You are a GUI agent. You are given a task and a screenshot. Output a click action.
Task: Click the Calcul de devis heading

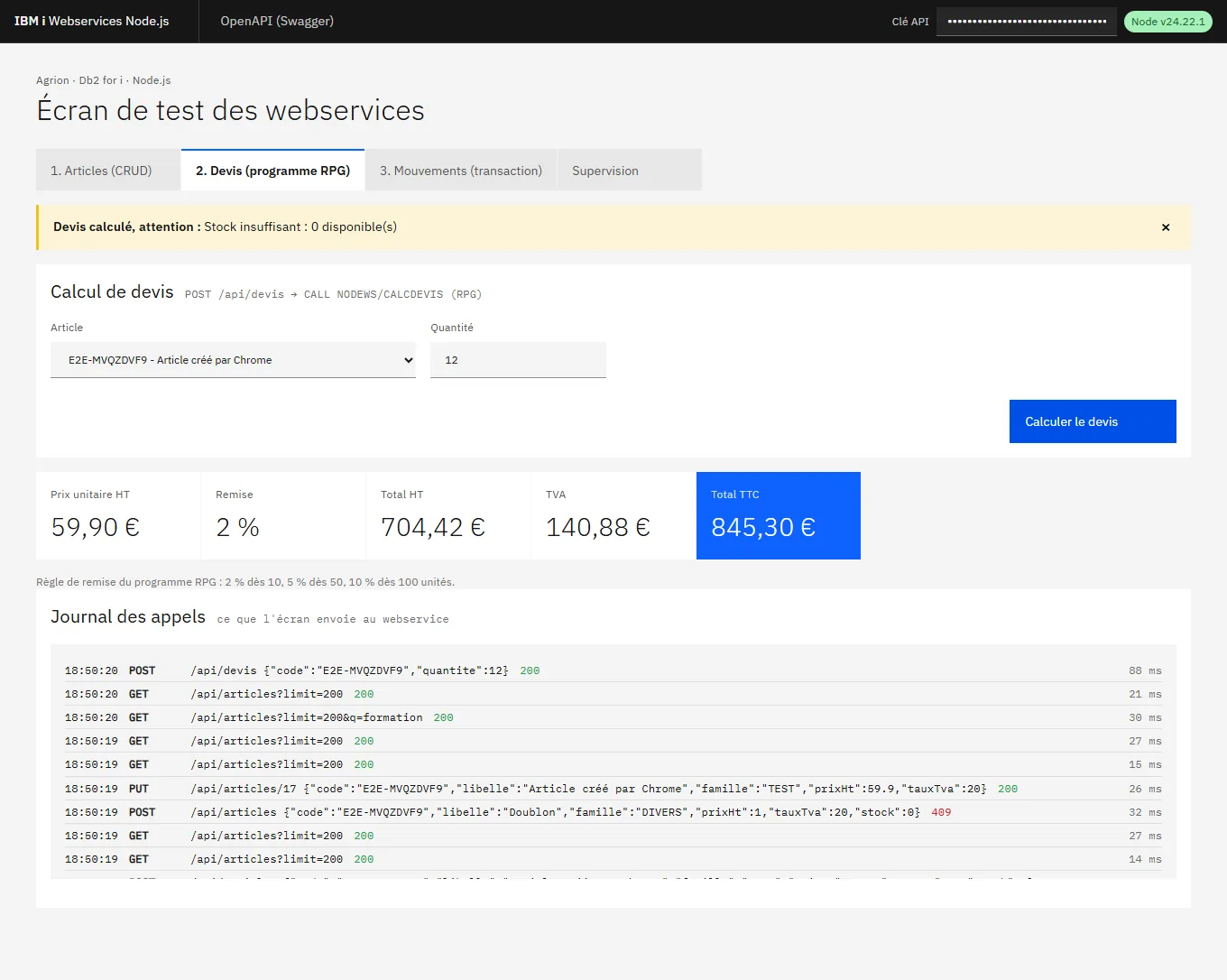[112, 291]
